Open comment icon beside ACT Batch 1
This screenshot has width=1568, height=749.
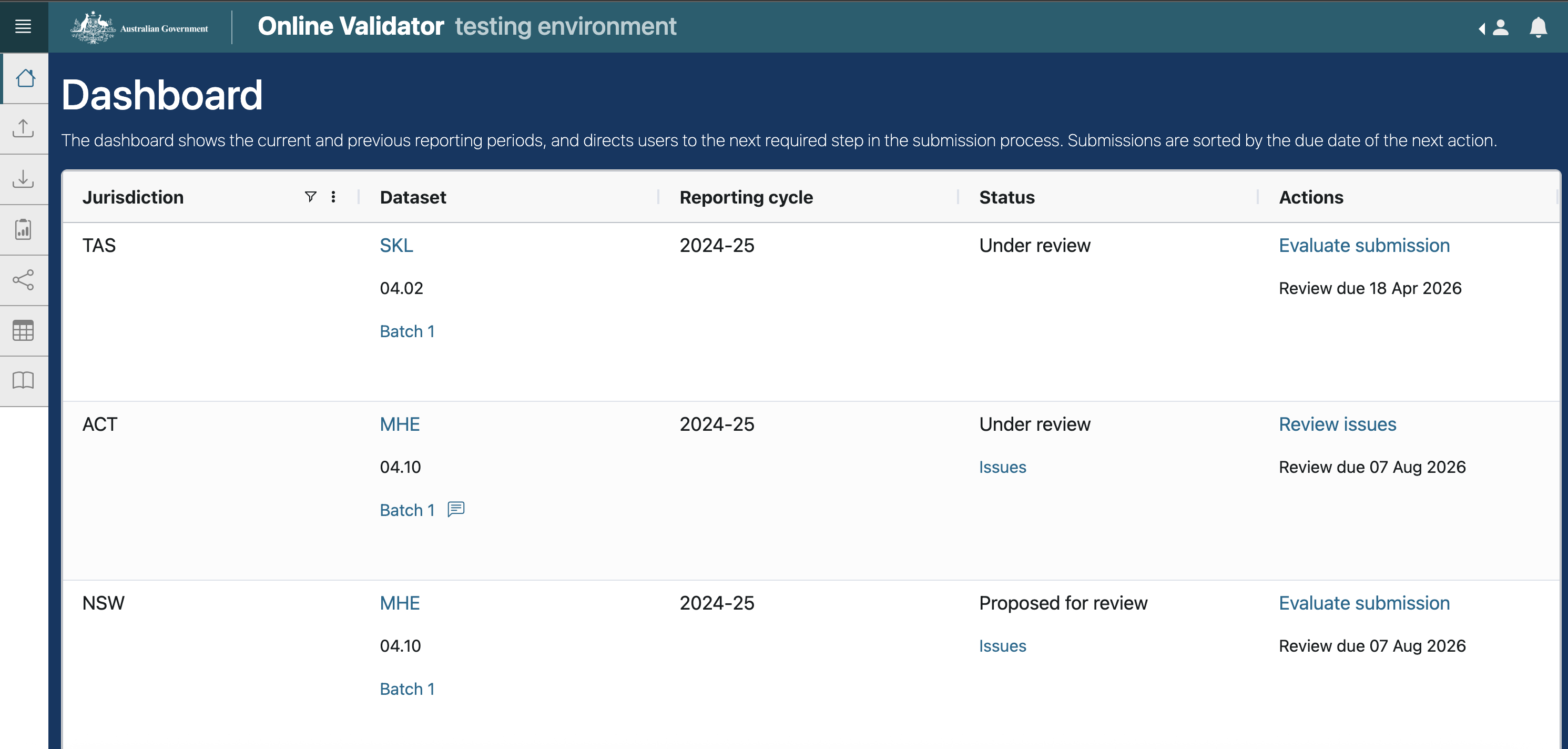click(x=456, y=509)
